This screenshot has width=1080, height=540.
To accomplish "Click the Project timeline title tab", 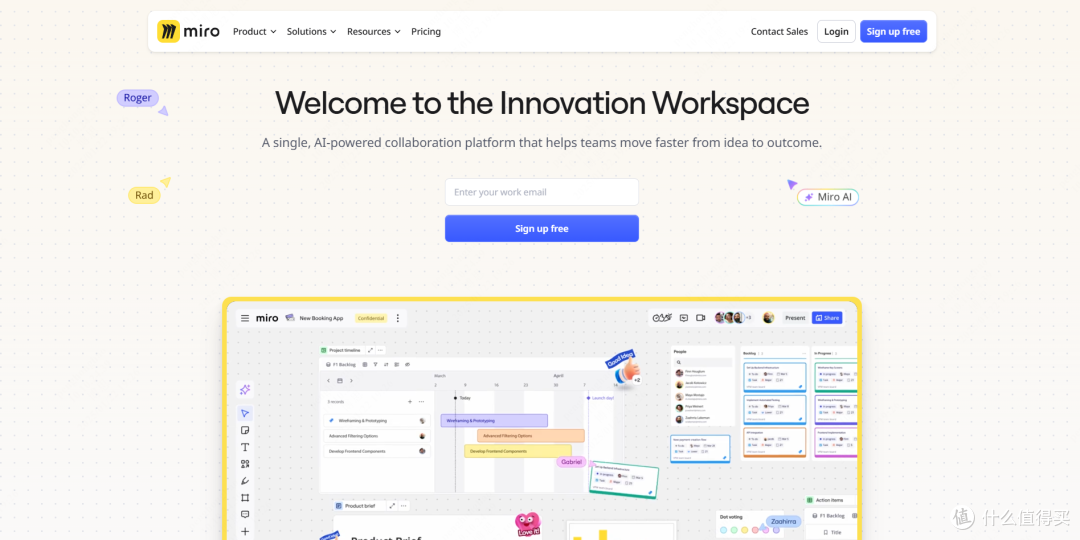I will [x=342, y=351].
